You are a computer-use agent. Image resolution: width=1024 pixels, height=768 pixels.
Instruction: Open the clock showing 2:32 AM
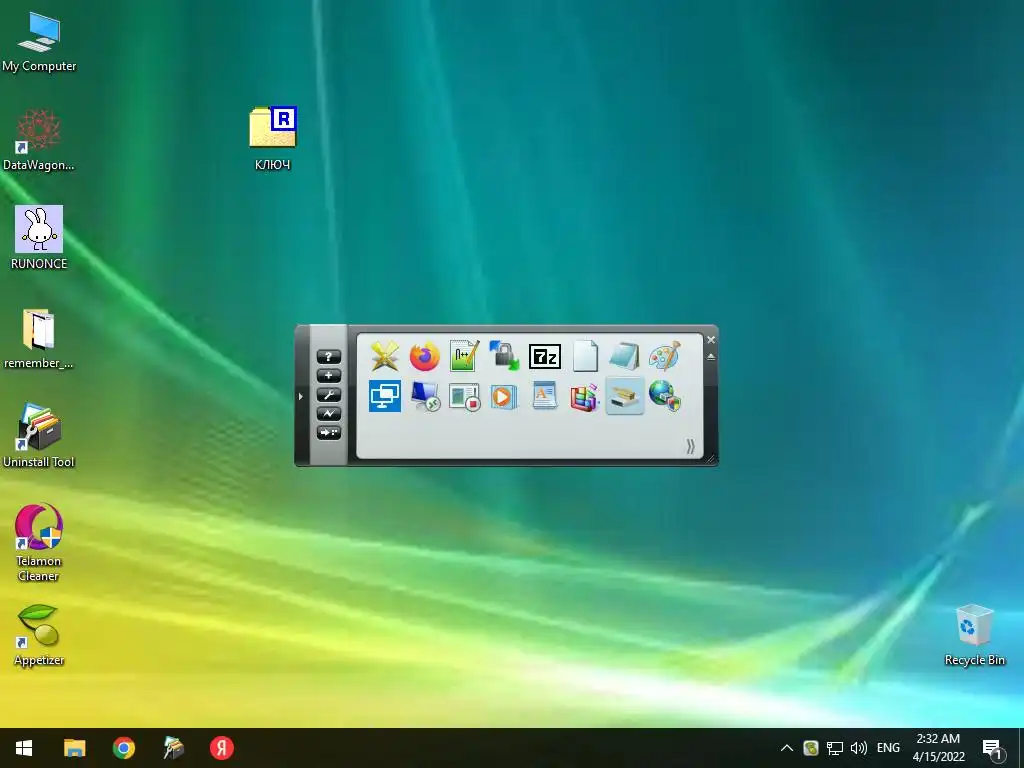coord(938,748)
